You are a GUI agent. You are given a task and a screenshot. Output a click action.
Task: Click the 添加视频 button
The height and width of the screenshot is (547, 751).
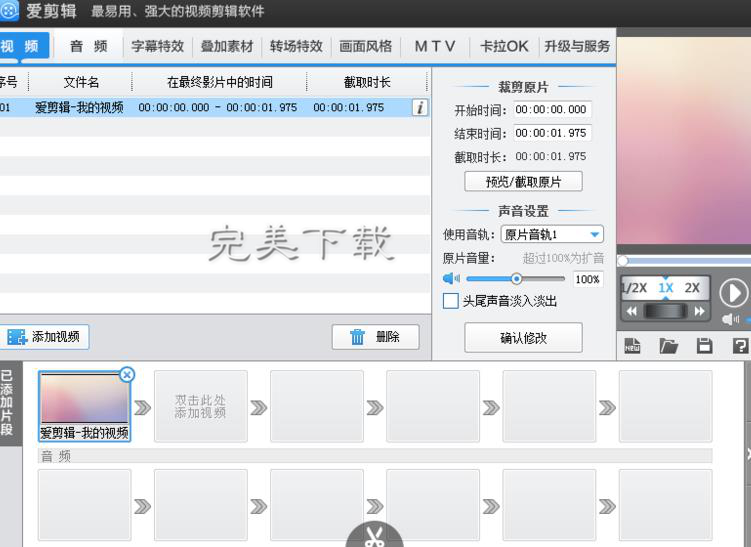tap(44, 337)
